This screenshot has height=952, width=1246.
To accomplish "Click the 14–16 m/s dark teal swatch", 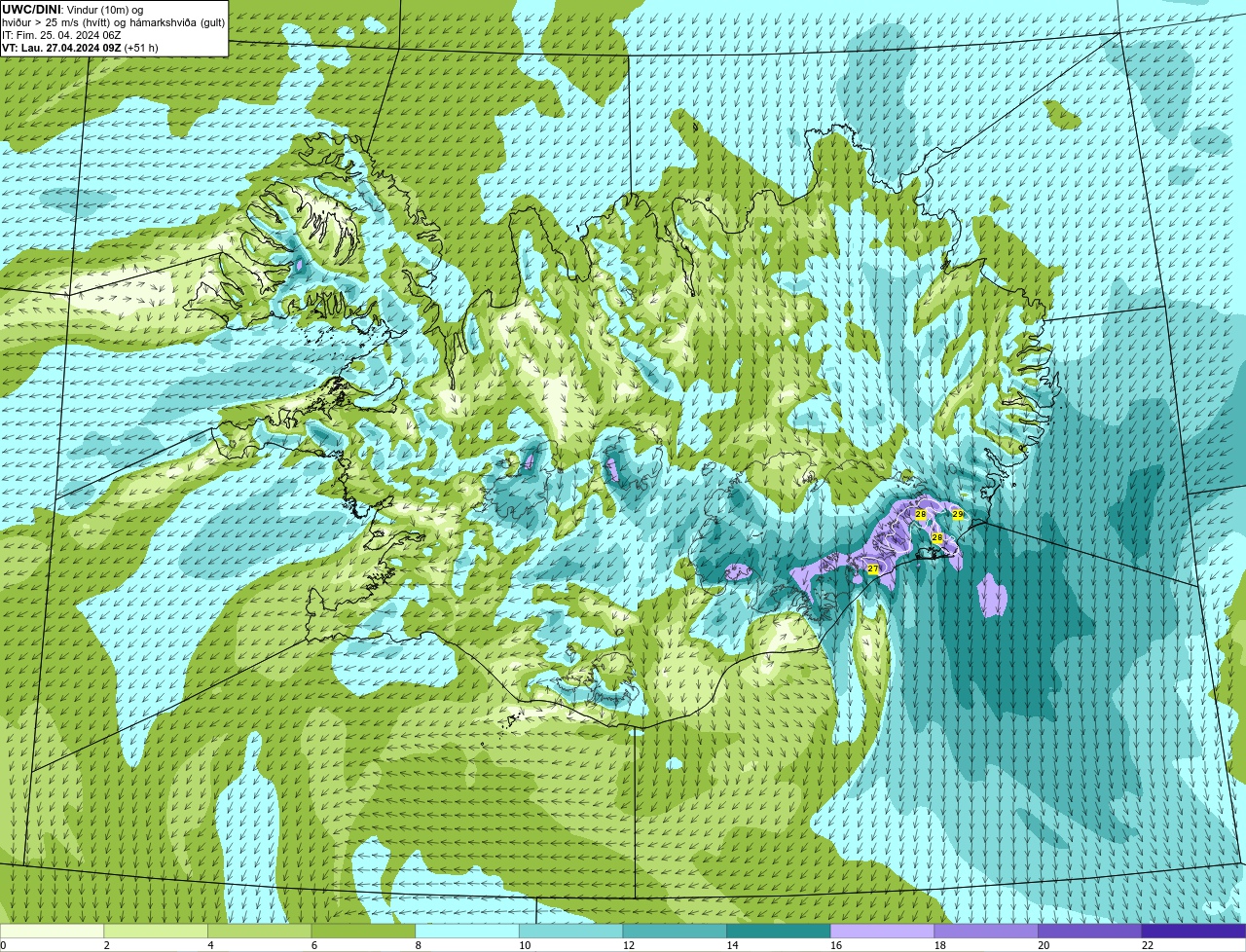I will 779,931.
